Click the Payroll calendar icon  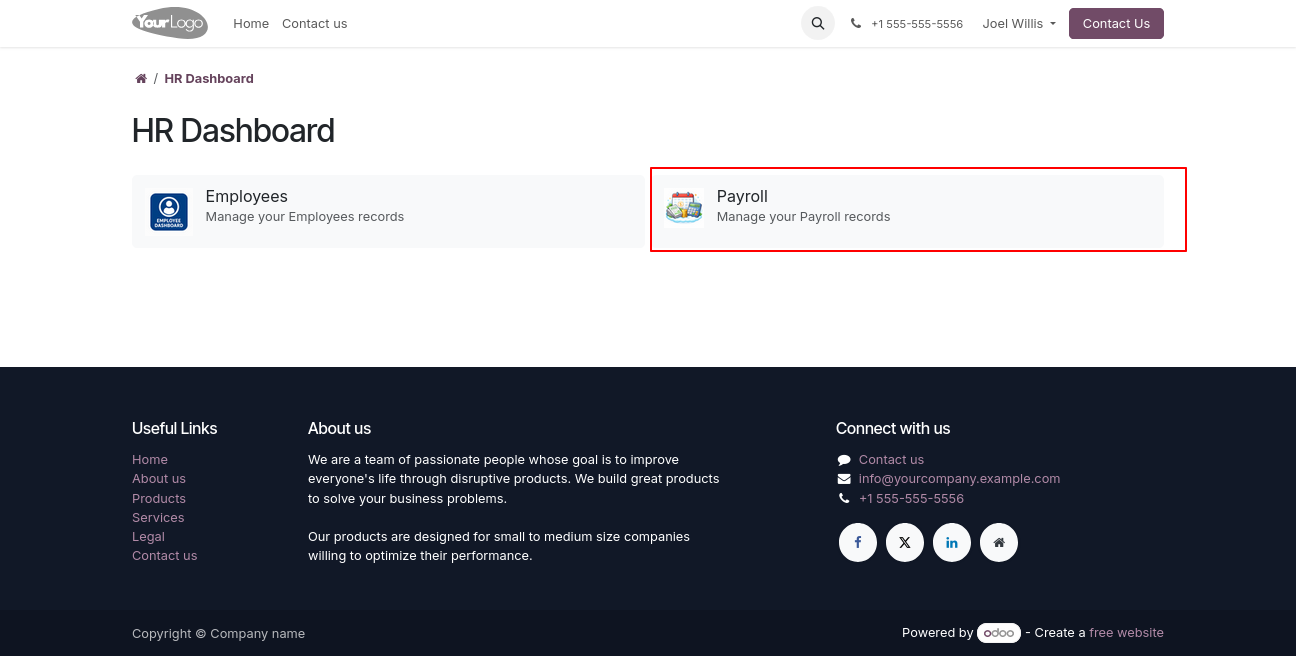[x=684, y=208]
